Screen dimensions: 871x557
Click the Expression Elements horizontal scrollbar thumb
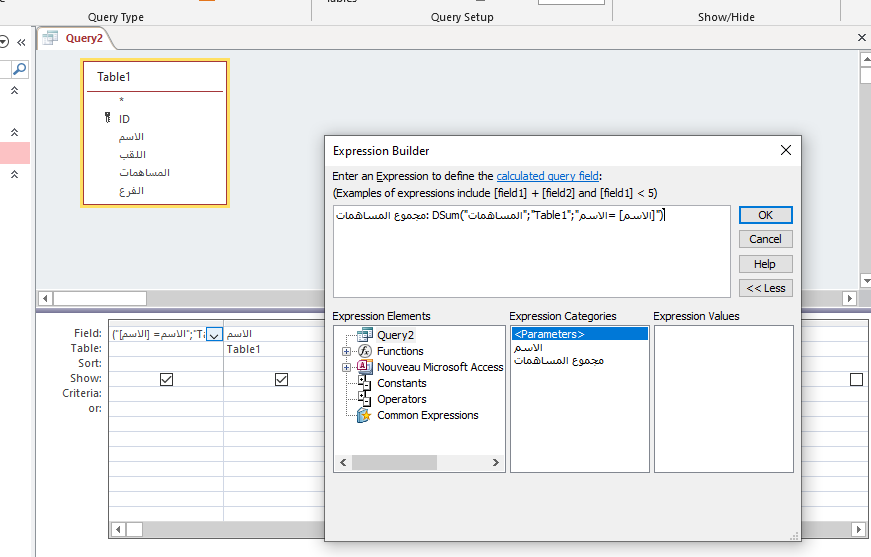tap(394, 462)
